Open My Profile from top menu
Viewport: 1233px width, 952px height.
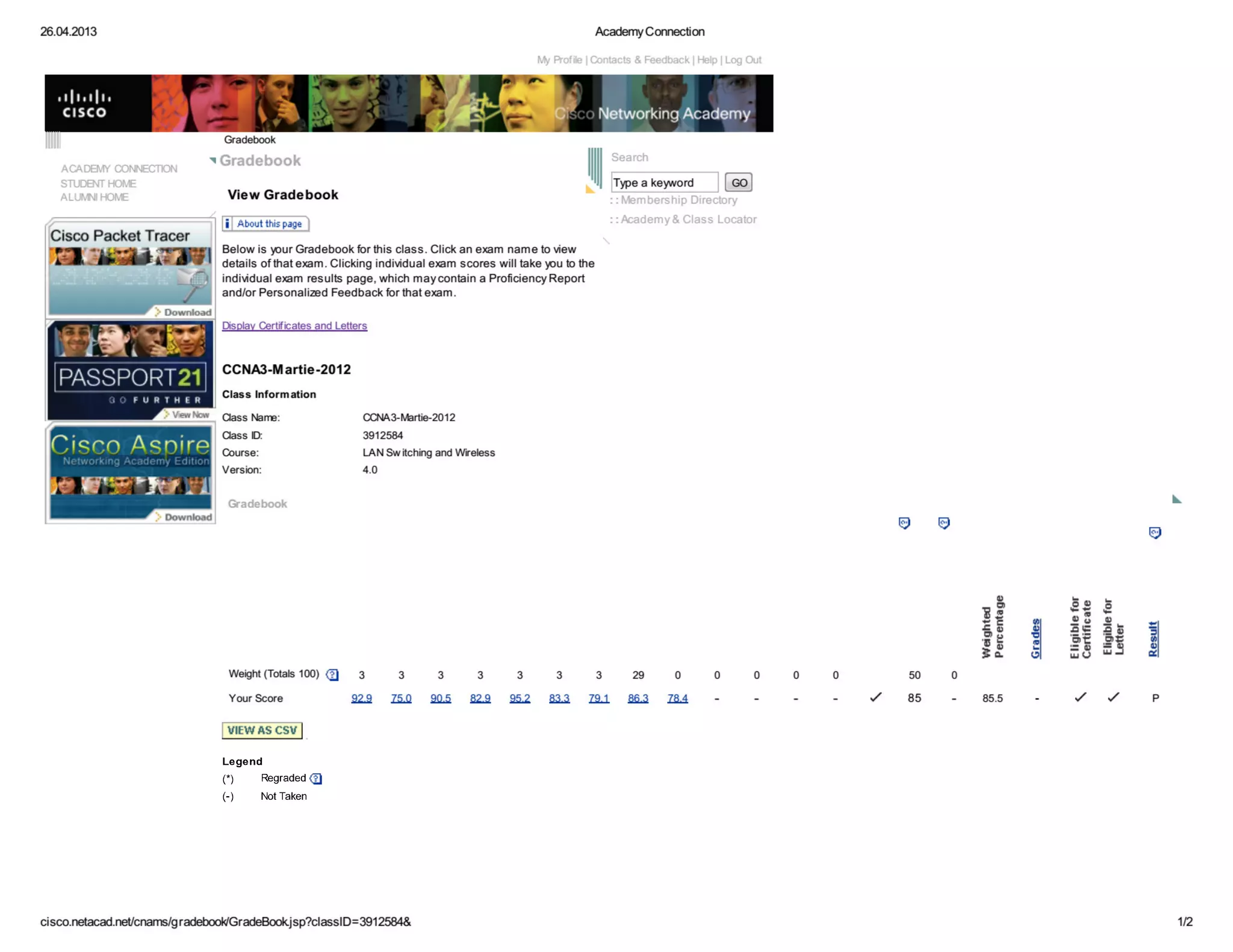pyautogui.click(x=559, y=60)
